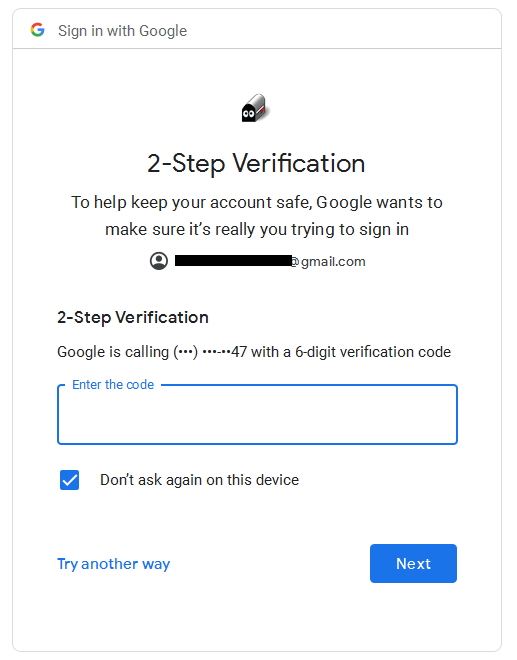Uncheck the blue checkmark box

pyautogui.click(x=69, y=480)
